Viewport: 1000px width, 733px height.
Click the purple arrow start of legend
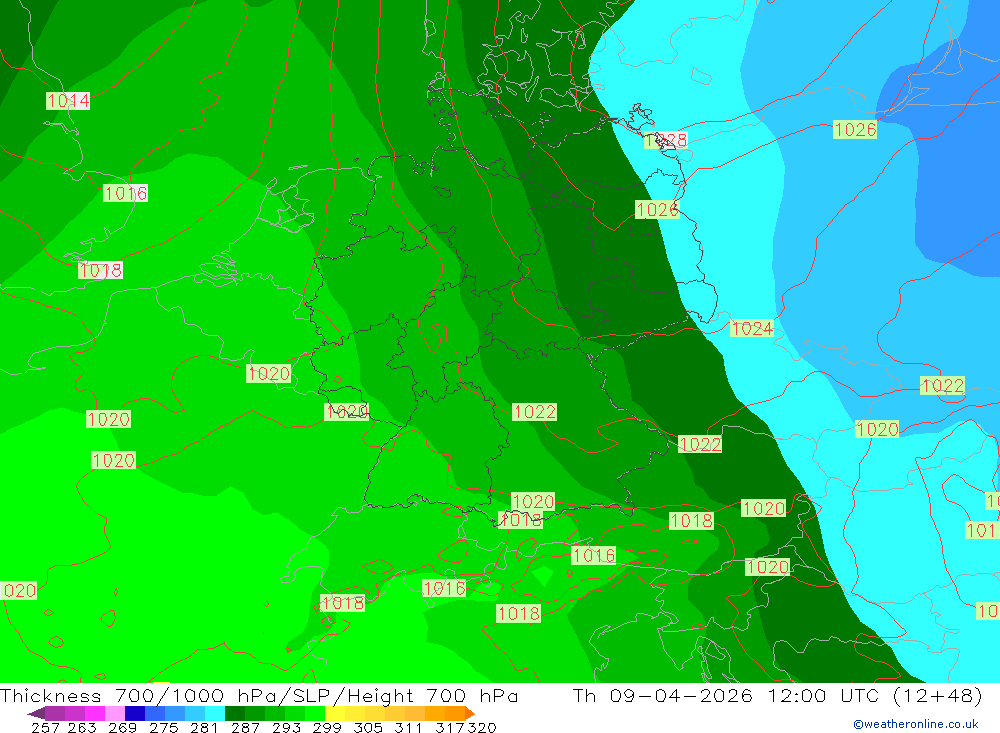pyautogui.click(x=36, y=713)
